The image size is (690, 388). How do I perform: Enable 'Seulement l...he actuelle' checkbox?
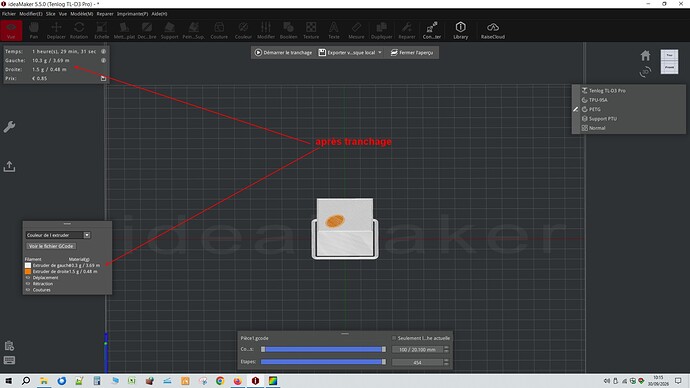pos(394,338)
